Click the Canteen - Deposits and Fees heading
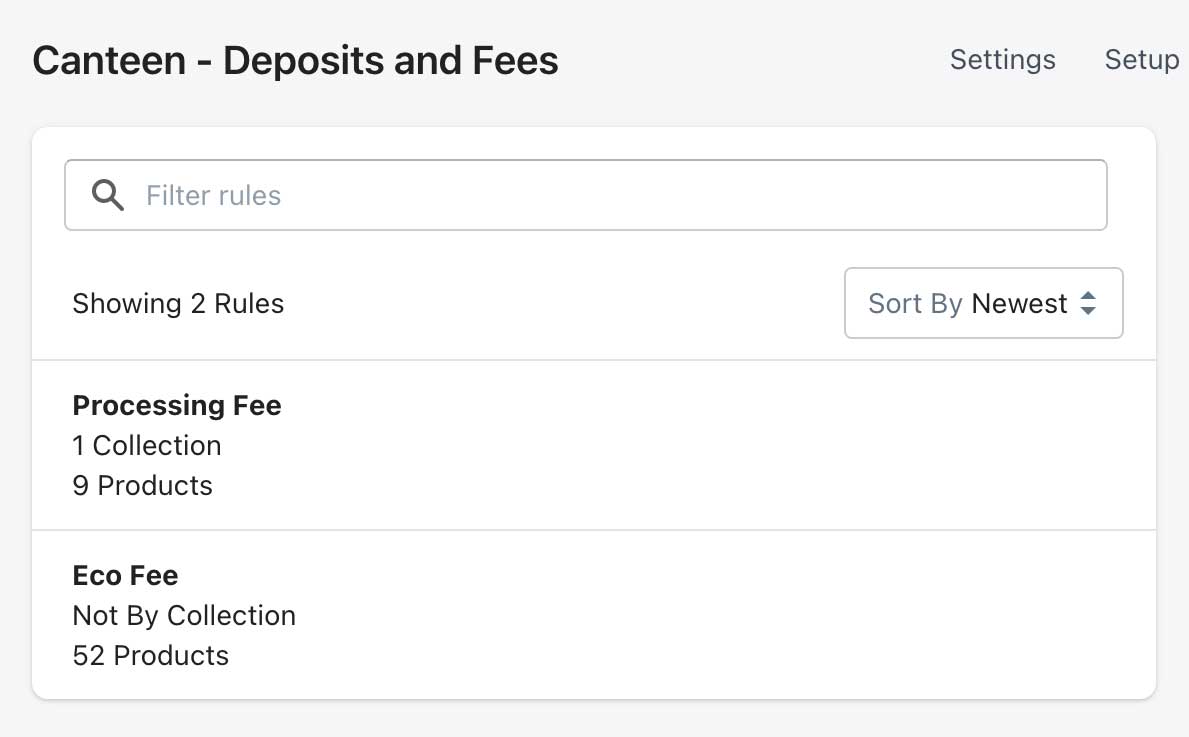1189x737 pixels. point(295,60)
